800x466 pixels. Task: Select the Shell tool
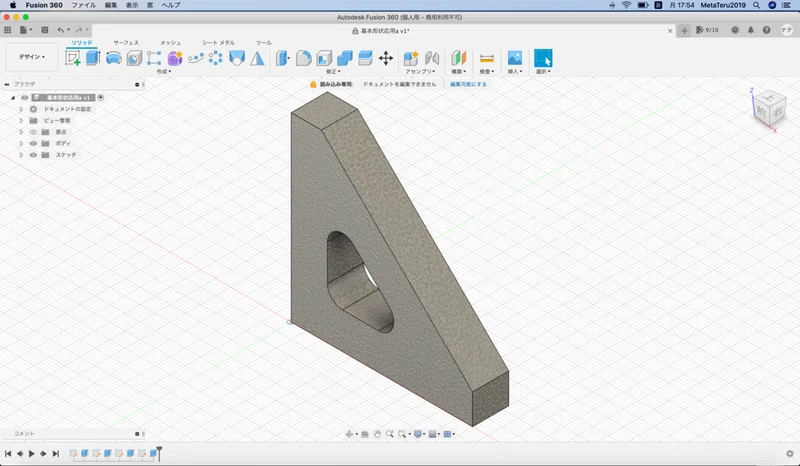click(x=324, y=58)
